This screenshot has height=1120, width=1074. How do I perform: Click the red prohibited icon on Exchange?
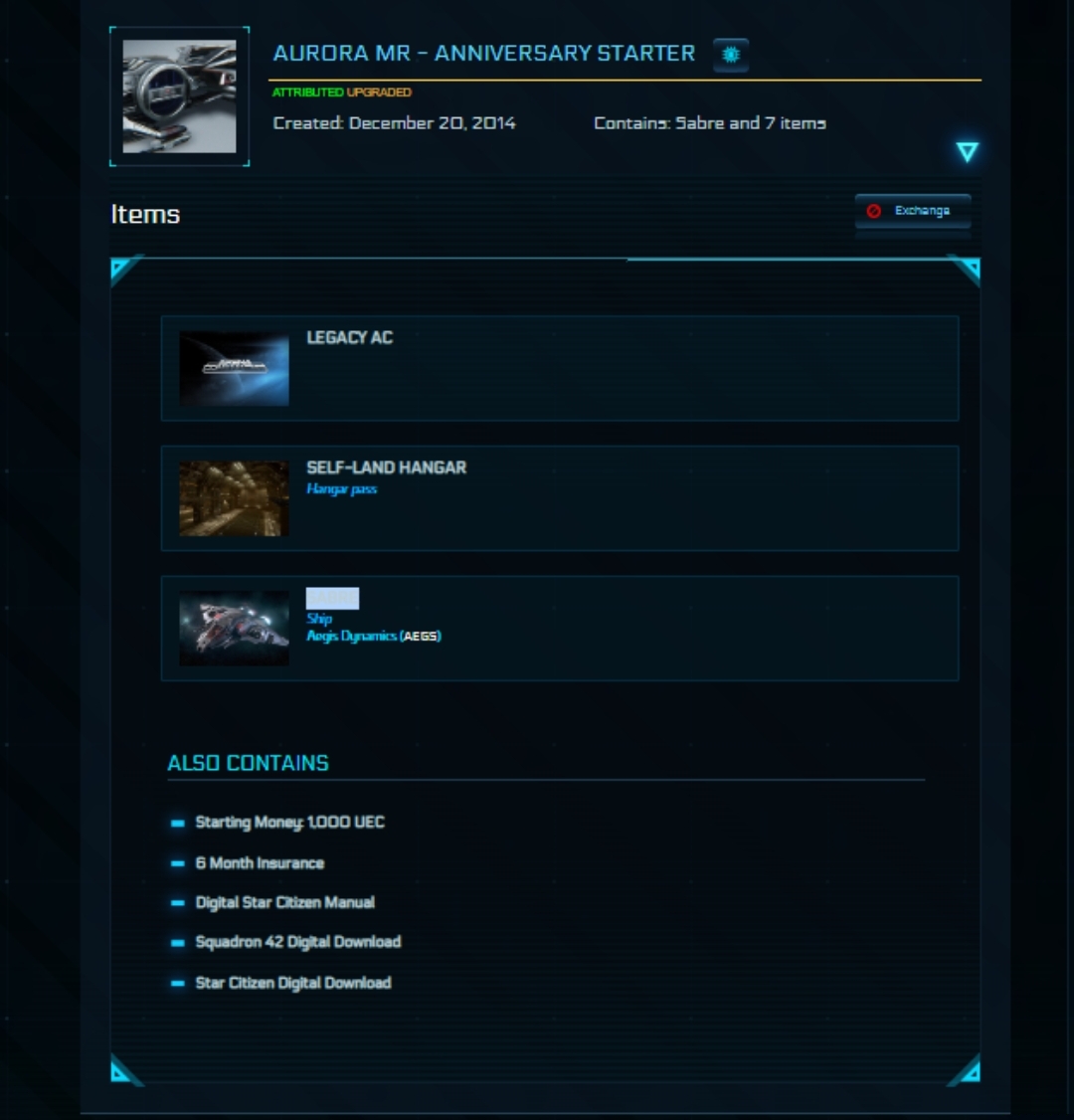(x=873, y=211)
